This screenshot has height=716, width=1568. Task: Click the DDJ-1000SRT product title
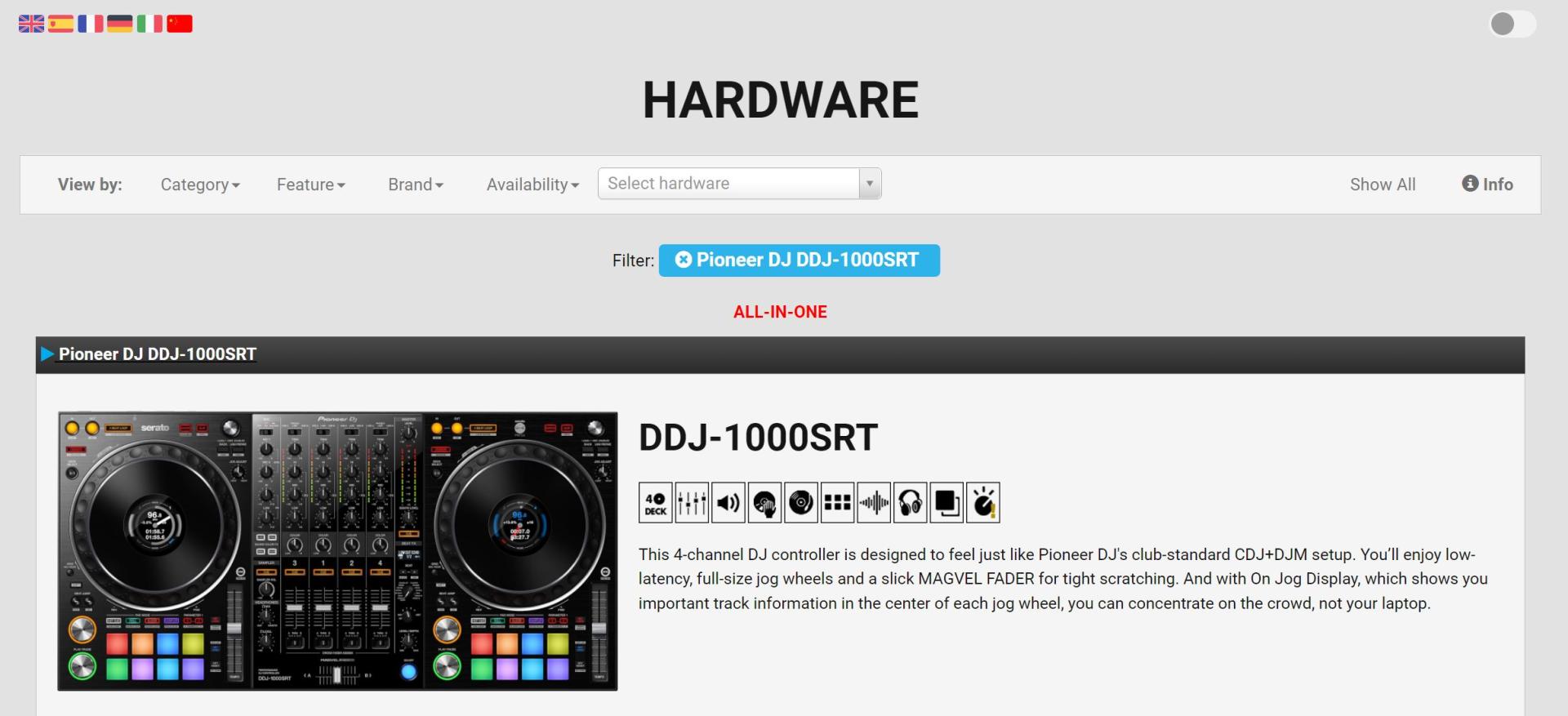(x=758, y=438)
